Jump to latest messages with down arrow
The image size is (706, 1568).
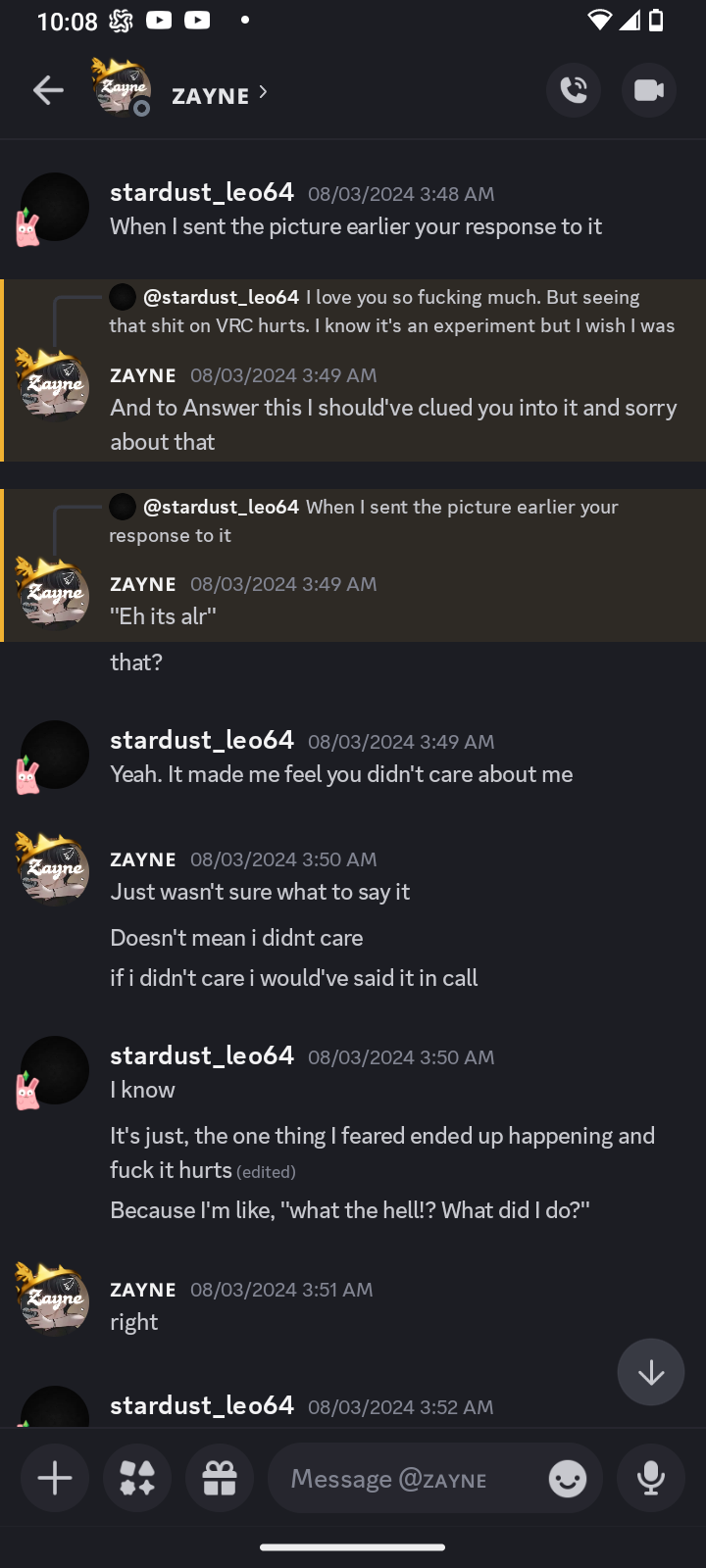pos(651,1372)
